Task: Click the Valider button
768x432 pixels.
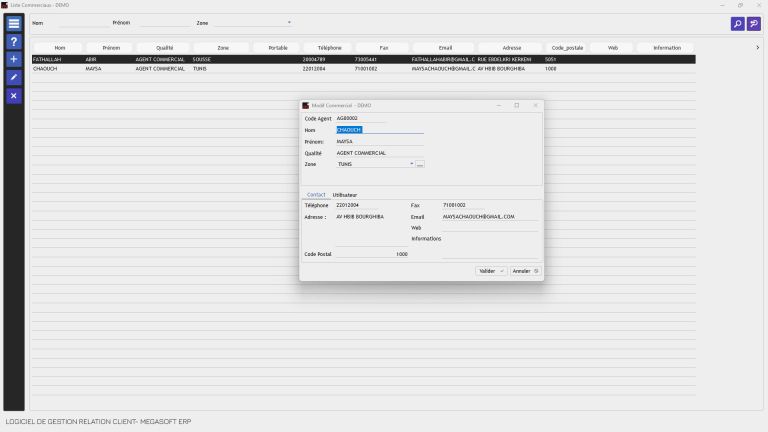Action: [491, 271]
